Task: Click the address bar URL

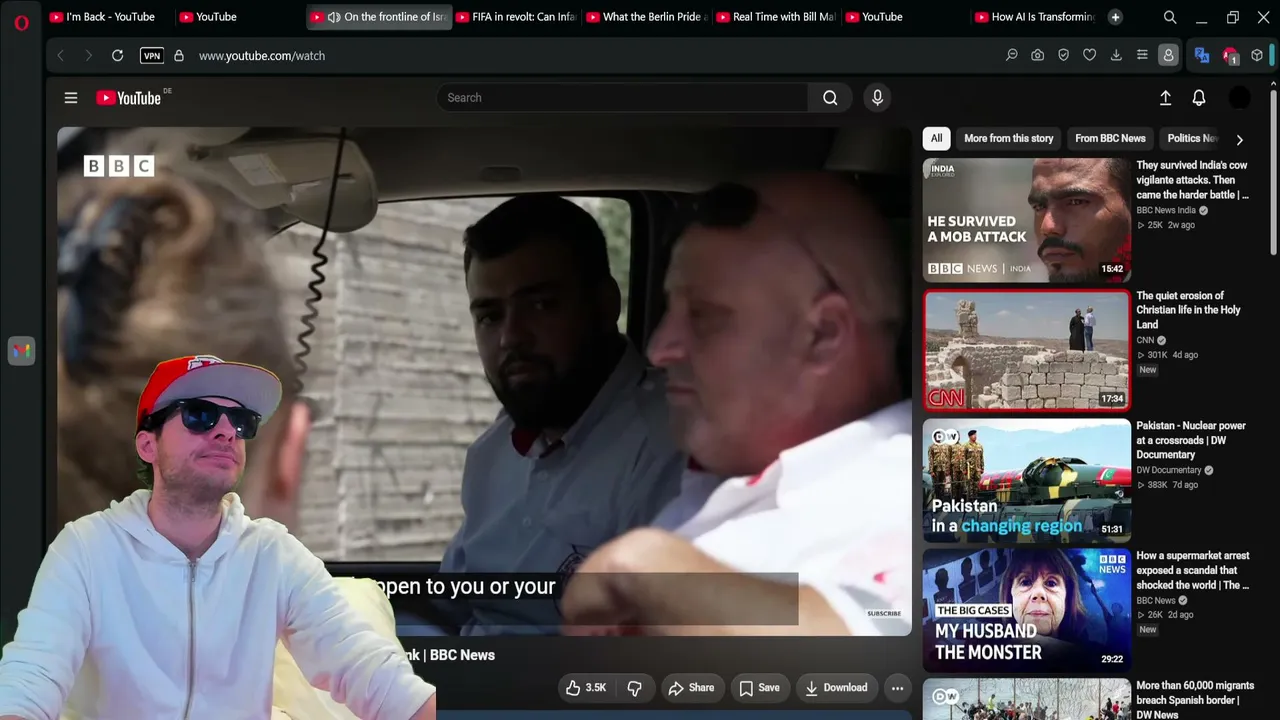Action: pos(262,56)
